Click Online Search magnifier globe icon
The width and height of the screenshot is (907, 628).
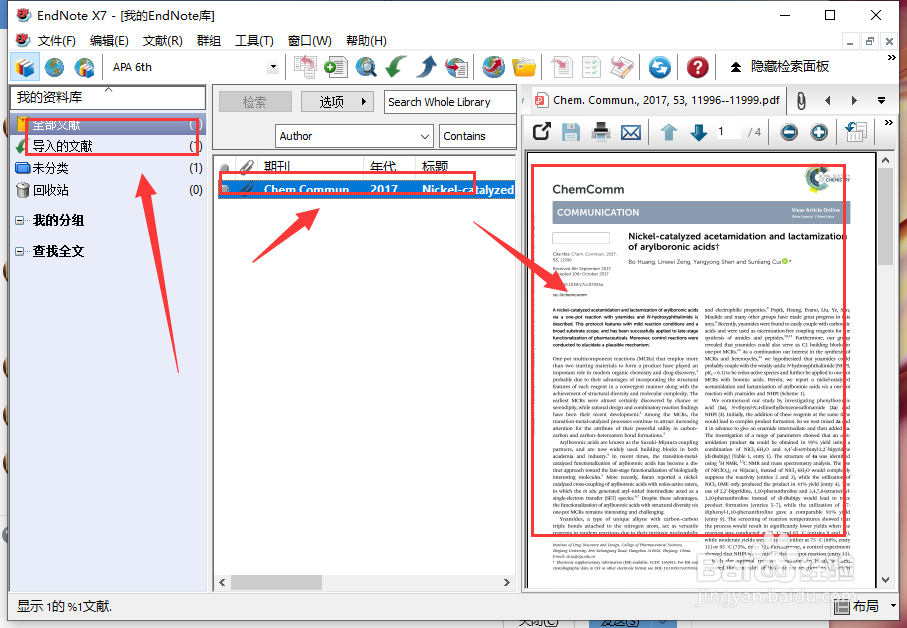pos(366,67)
